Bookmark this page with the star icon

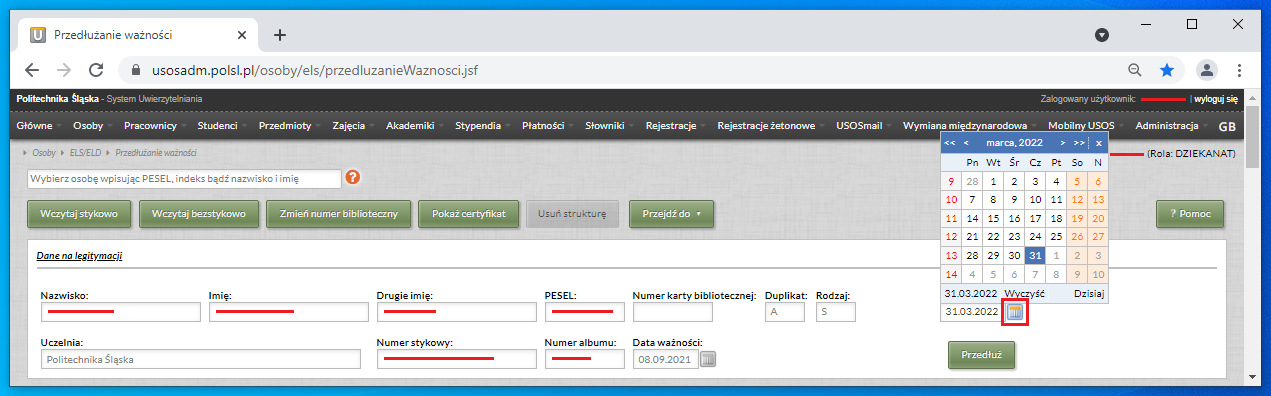1167,70
